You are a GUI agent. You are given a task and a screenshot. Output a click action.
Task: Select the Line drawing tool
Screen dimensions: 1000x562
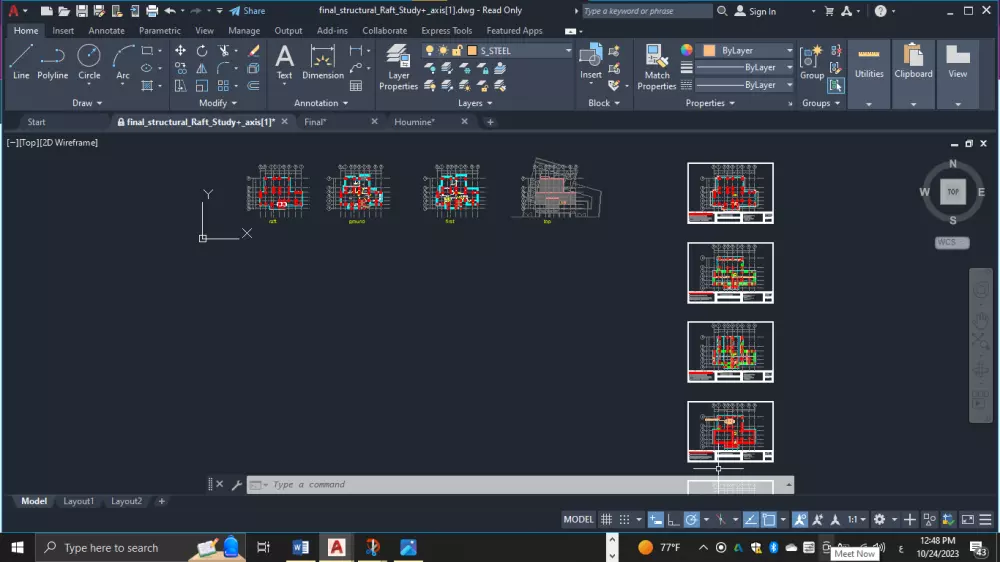[20, 62]
